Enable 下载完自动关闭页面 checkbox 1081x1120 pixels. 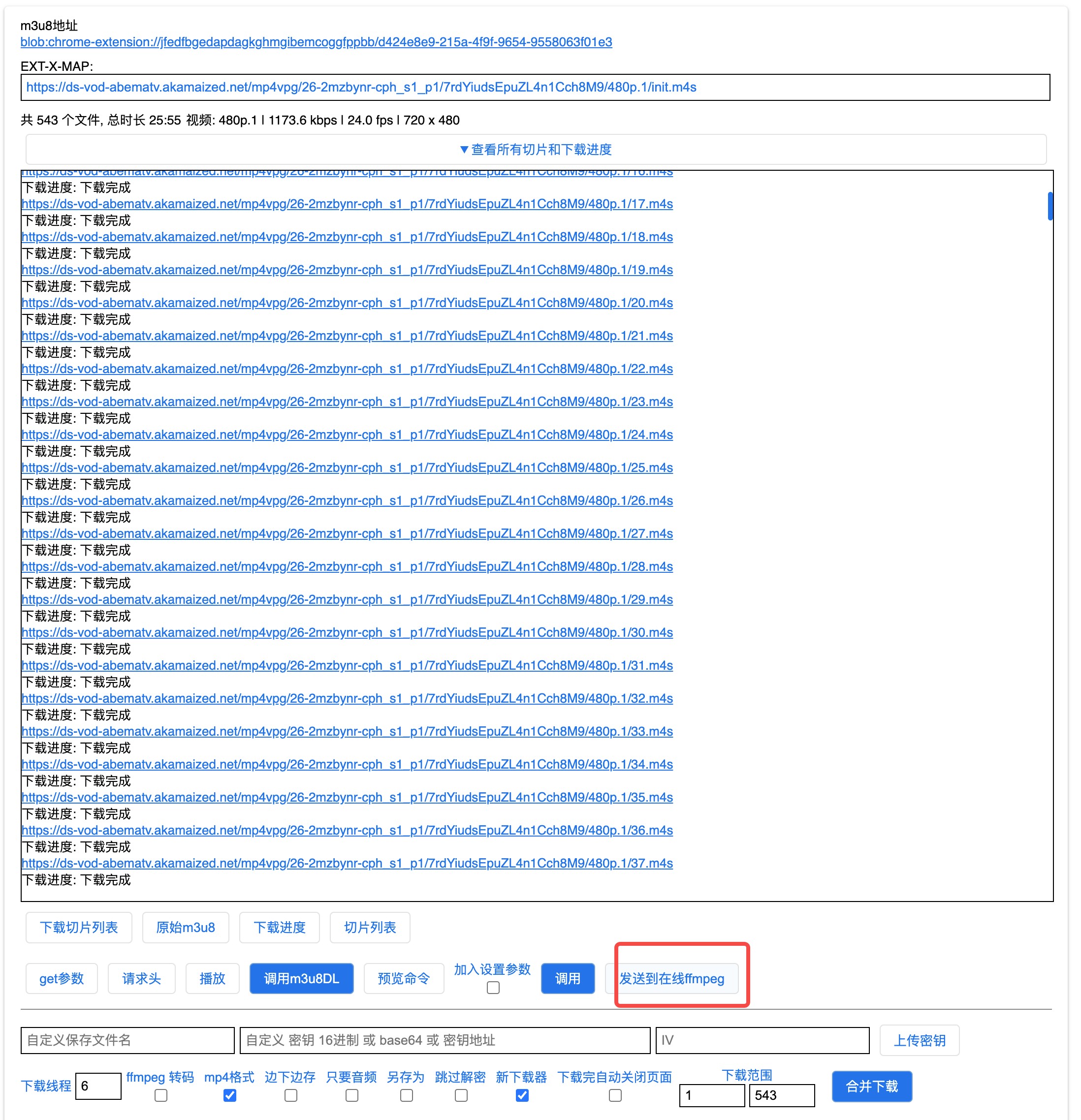tap(616, 1096)
